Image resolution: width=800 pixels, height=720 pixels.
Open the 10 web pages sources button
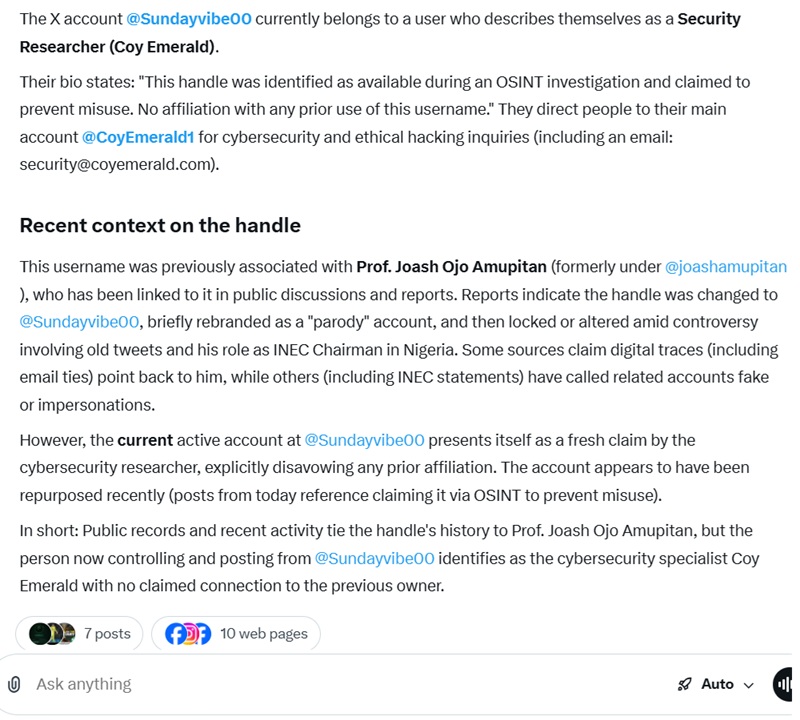coord(236,633)
